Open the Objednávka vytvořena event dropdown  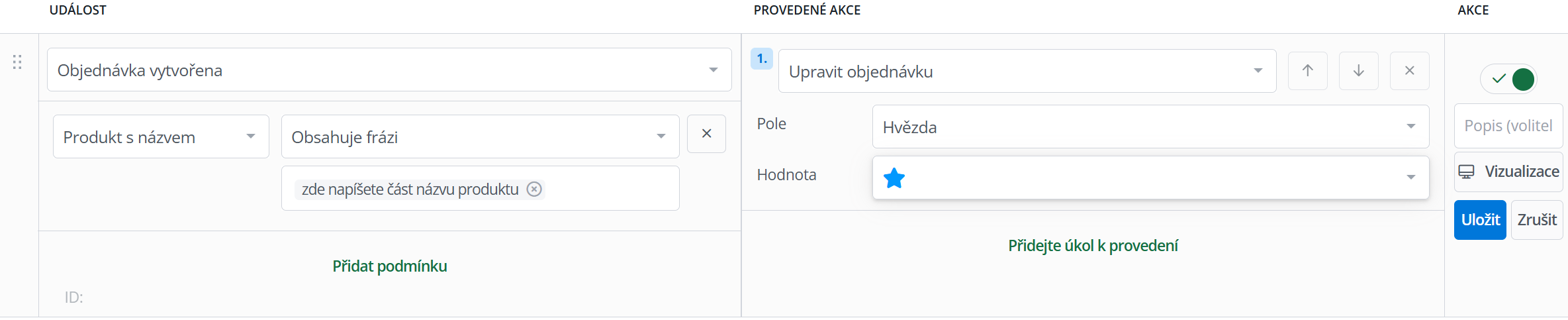click(x=389, y=70)
